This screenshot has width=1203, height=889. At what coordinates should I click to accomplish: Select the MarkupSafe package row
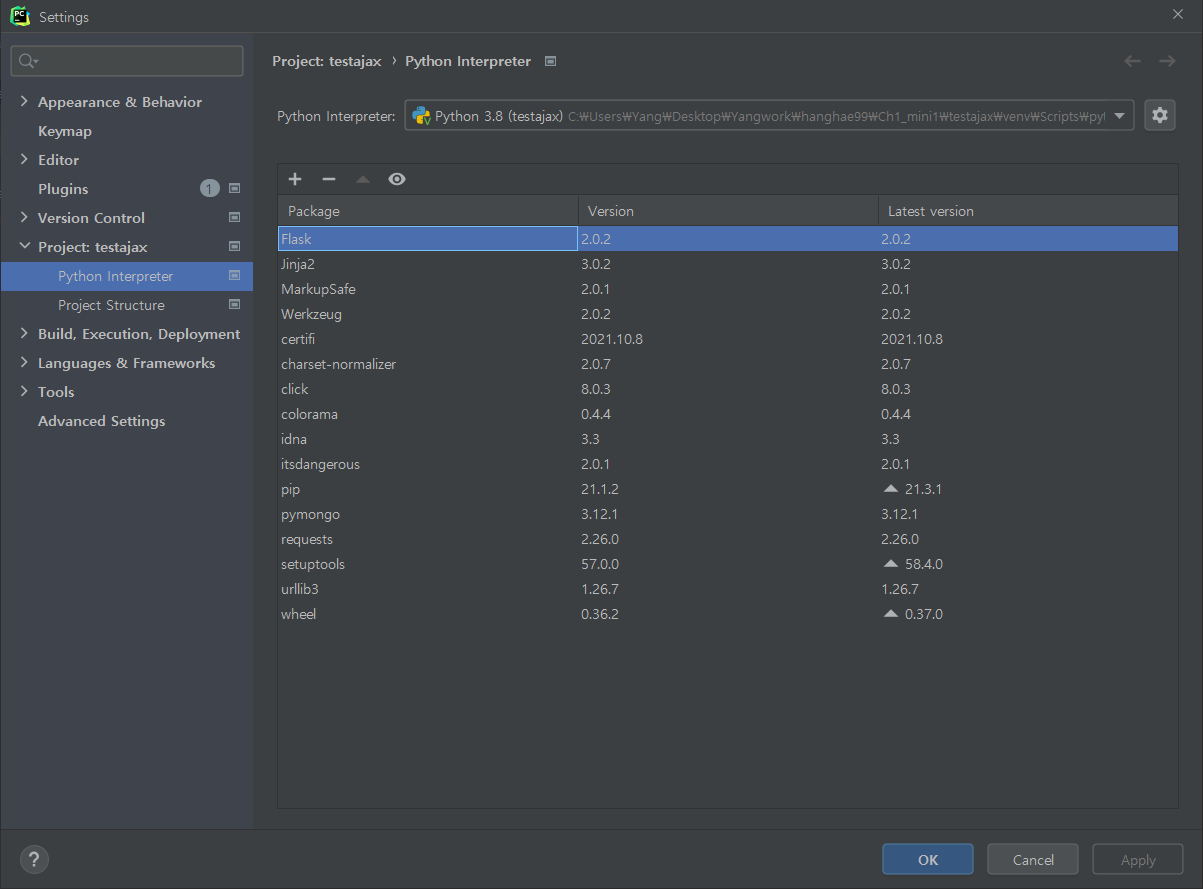(728, 289)
